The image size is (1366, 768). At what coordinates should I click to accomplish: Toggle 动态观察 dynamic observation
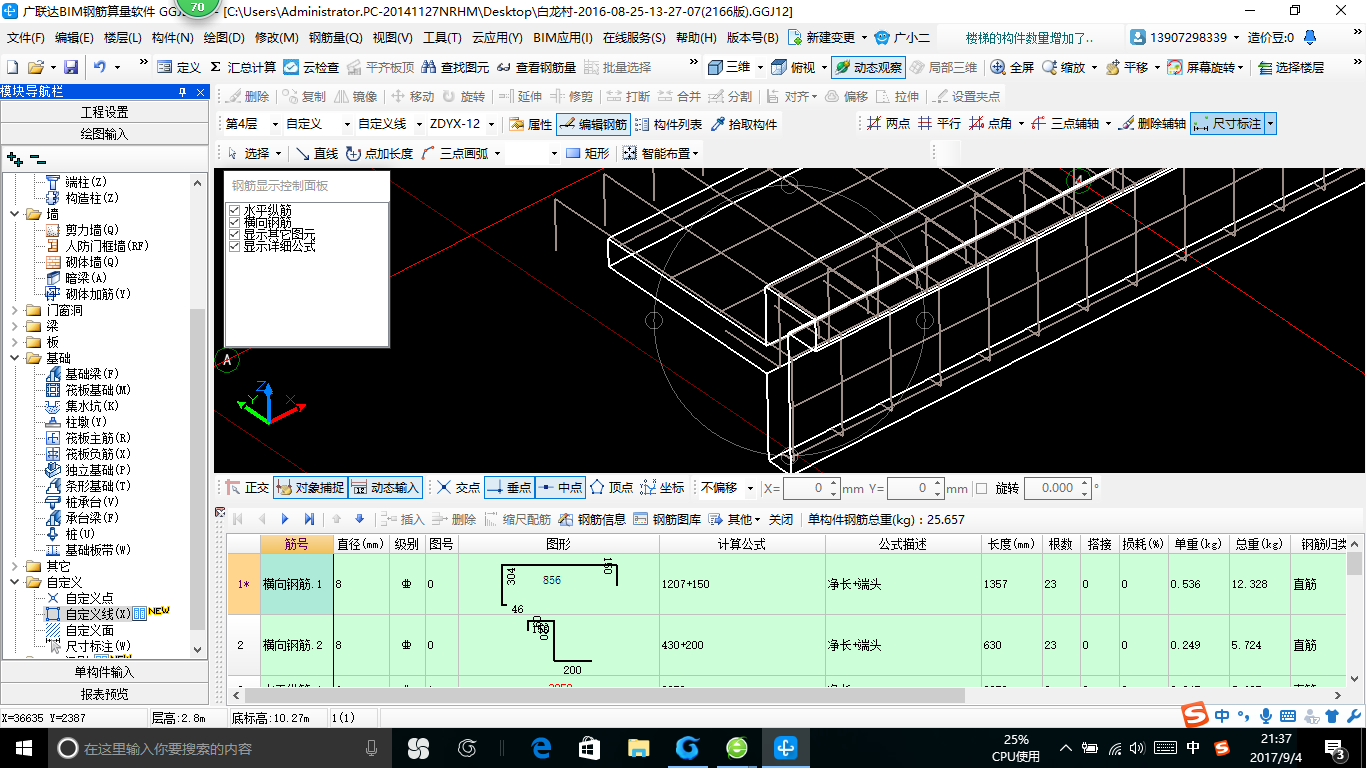(x=868, y=67)
